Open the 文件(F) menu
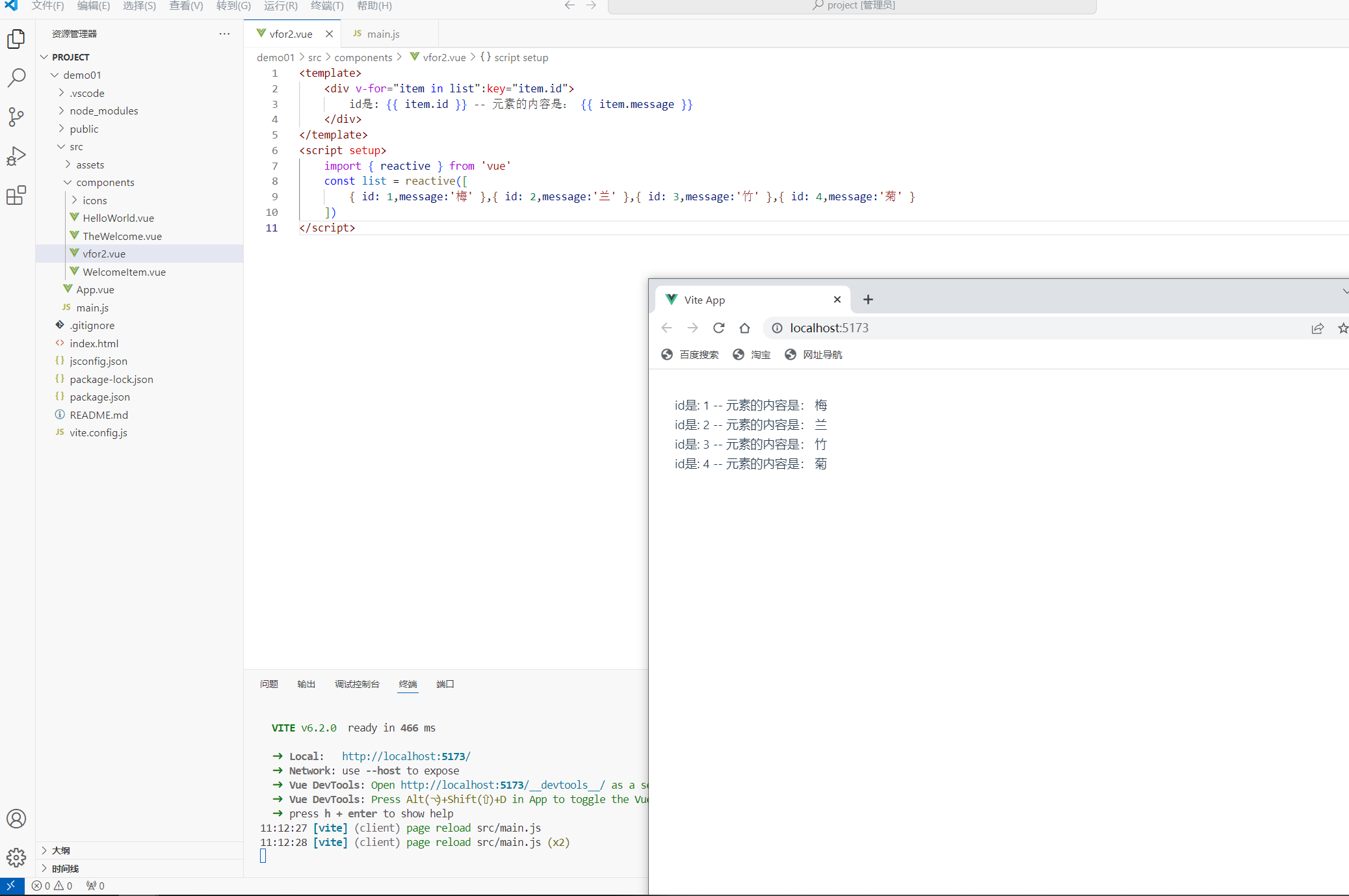This screenshot has height=896, width=1349. click(48, 6)
